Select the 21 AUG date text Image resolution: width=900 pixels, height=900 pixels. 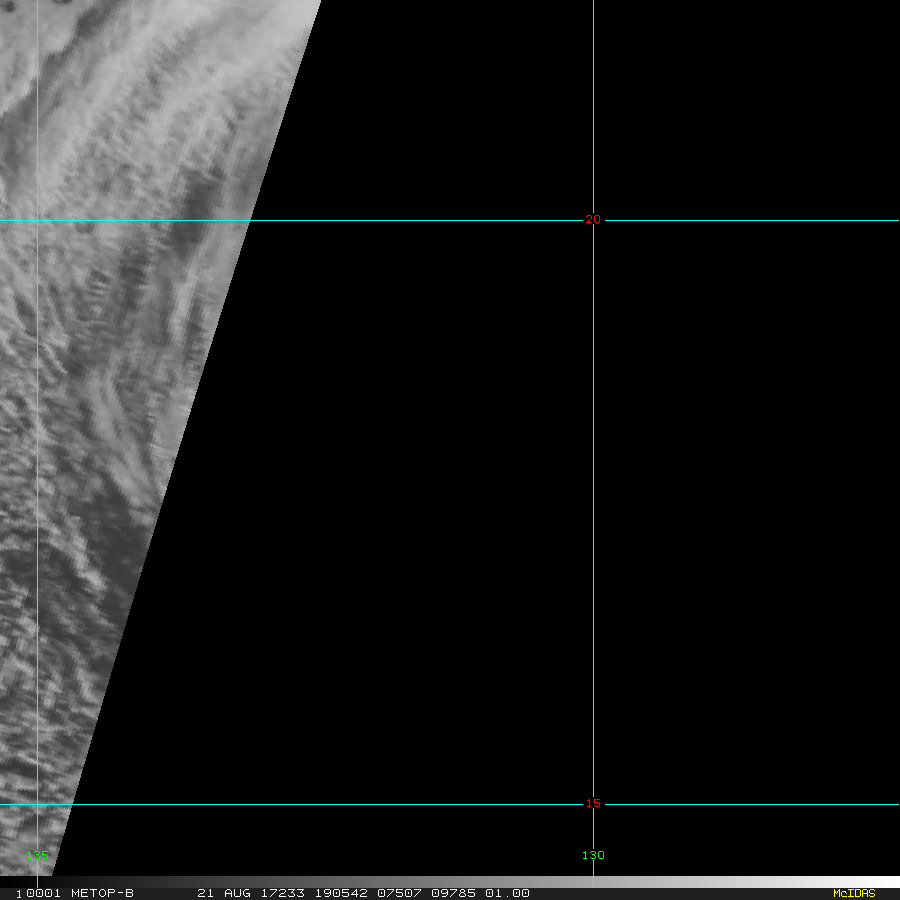pyautogui.click(x=224, y=893)
